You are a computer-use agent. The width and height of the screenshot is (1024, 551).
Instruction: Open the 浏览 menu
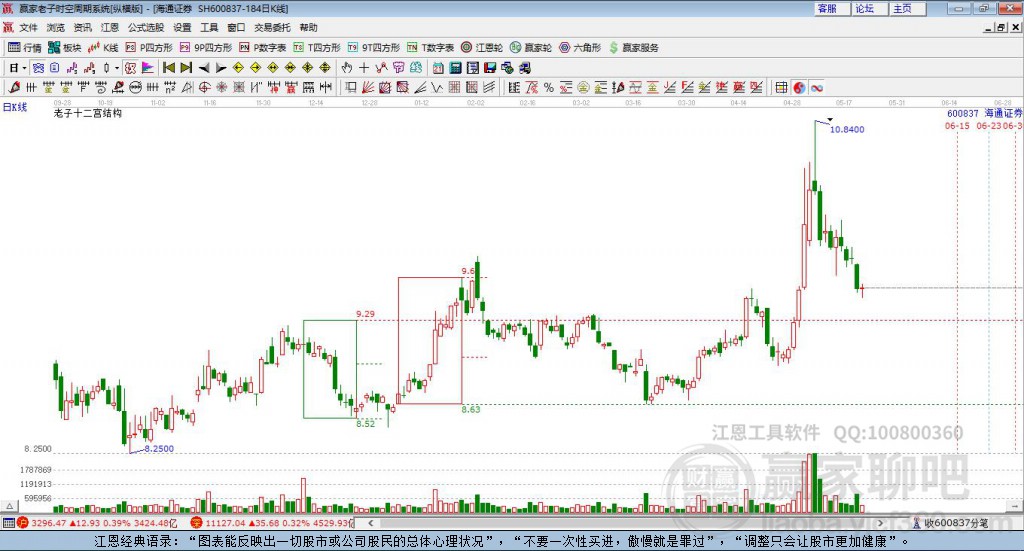[x=56, y=27]
